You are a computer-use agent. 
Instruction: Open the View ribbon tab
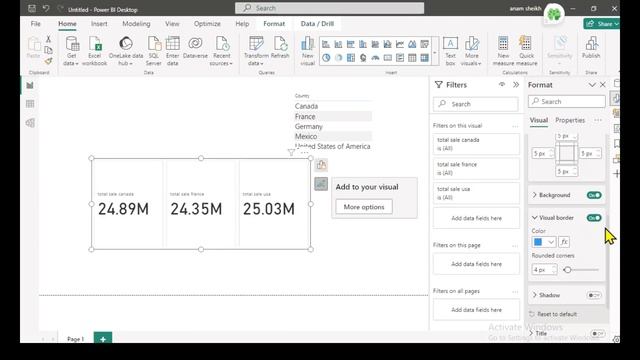click(172, 24)
